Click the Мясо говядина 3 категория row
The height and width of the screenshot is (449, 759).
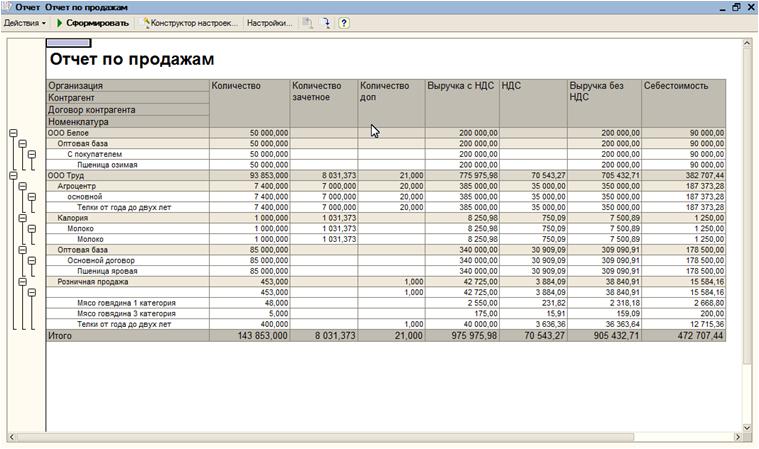tap(386, 314)
